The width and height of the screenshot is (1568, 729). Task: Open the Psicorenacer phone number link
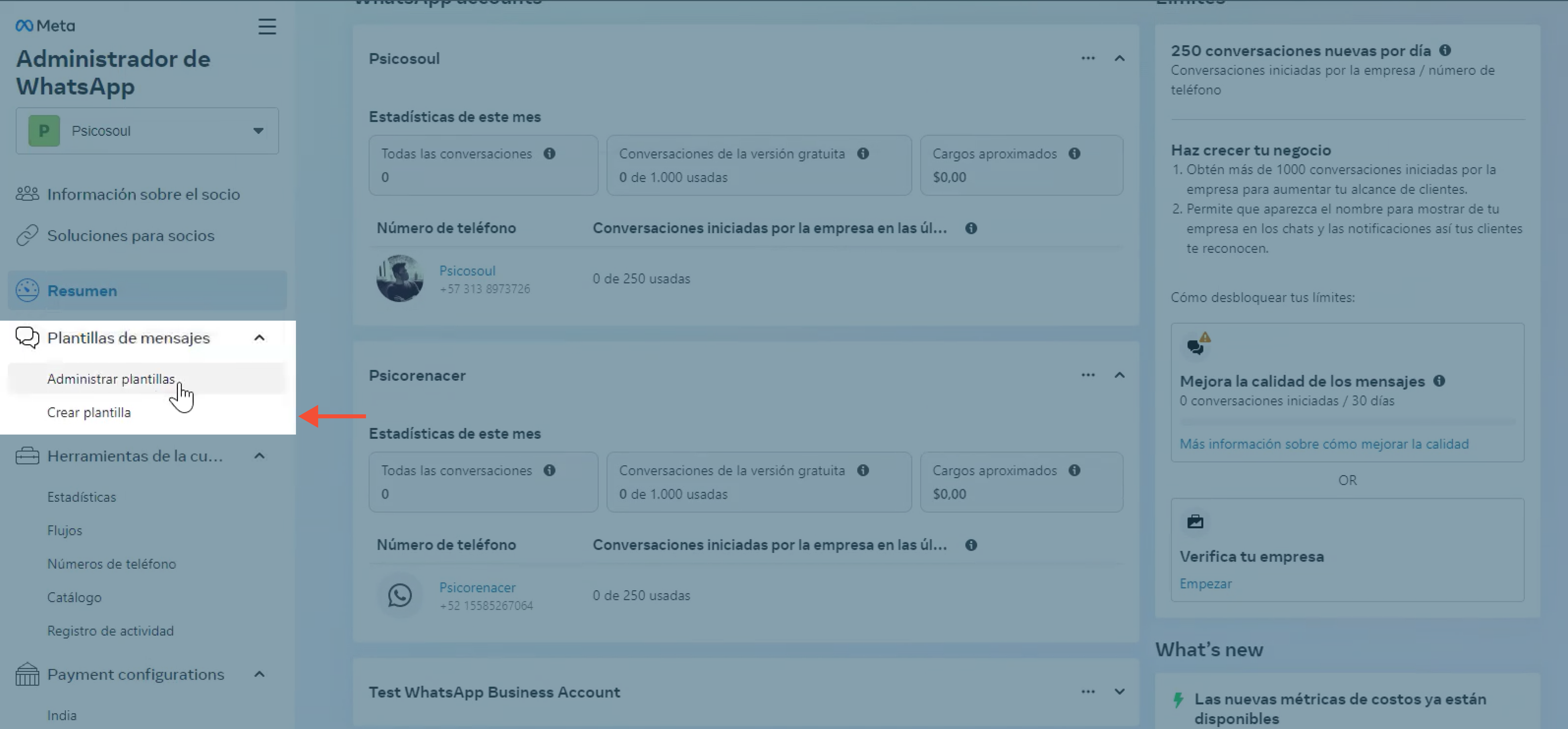[478, 587]
